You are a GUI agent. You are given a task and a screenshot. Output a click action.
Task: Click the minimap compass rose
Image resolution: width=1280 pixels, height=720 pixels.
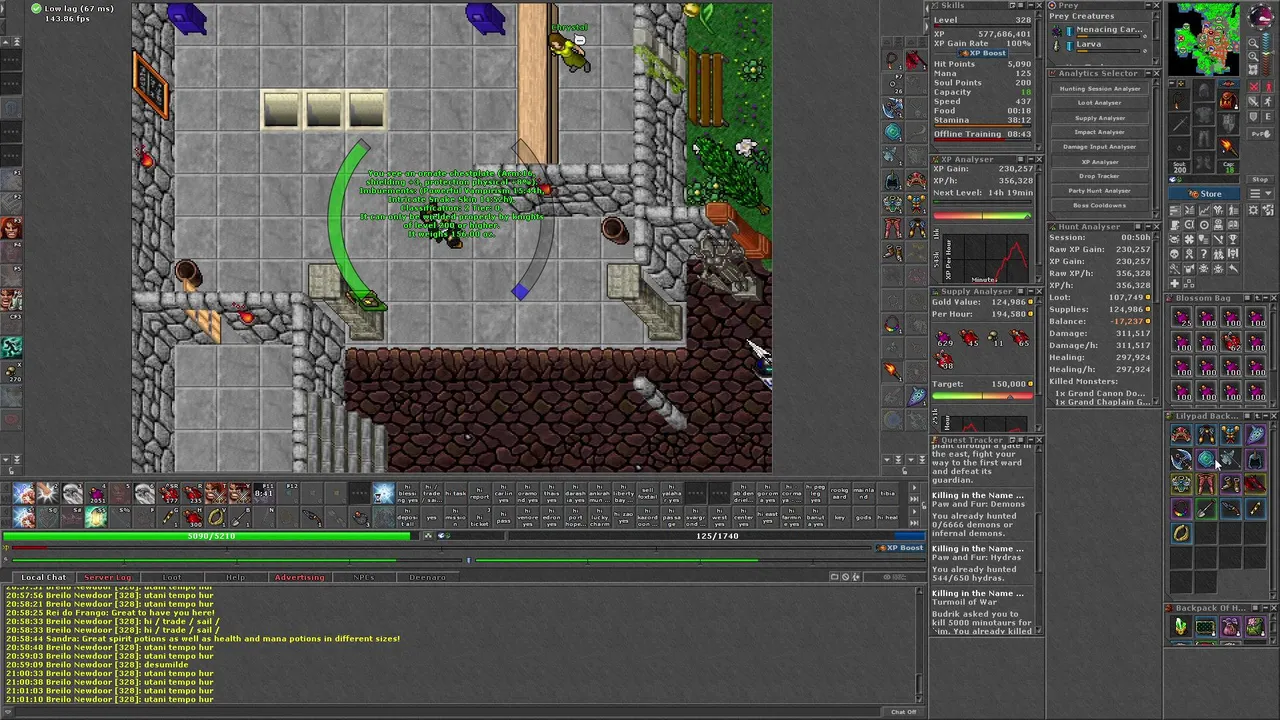click(1260, 17)
